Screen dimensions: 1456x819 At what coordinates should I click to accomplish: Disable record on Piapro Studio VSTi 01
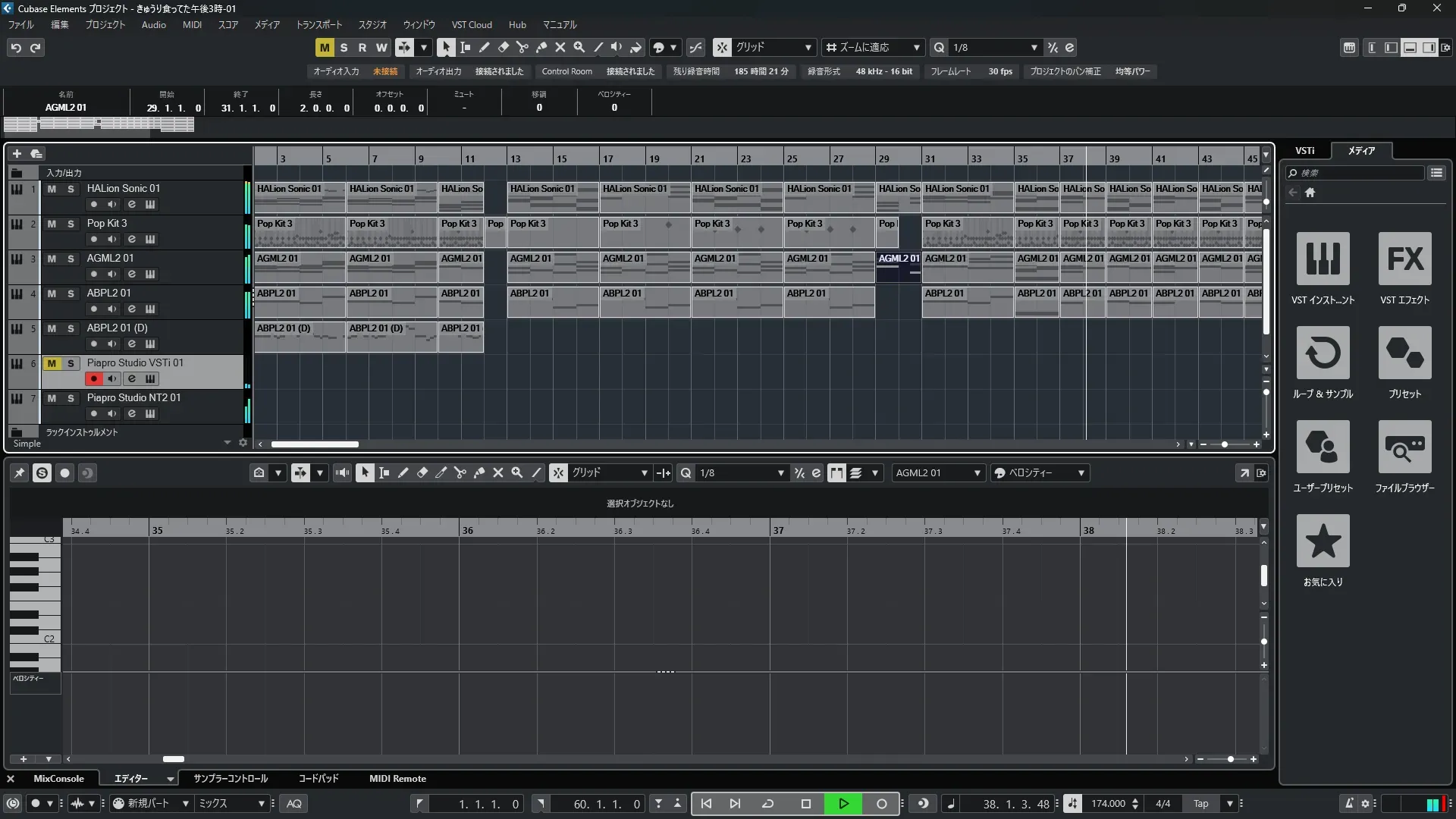[93, 378]
